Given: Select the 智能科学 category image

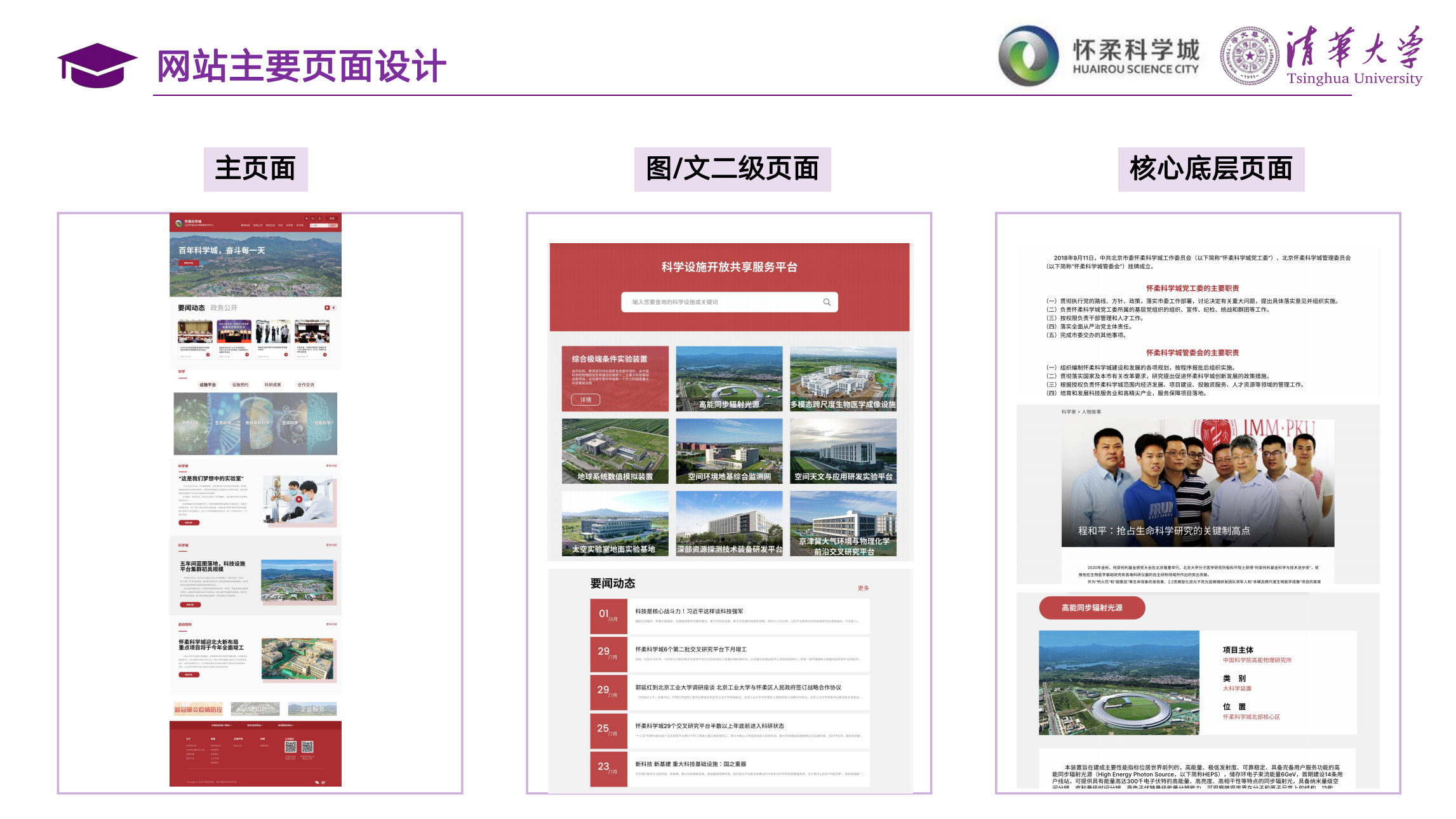Looking at the screenshot, I should click(323, 423).
